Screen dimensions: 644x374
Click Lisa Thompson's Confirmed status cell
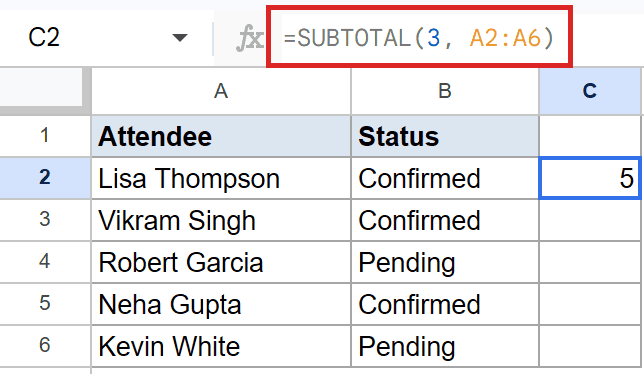click(x=445, y=178)
